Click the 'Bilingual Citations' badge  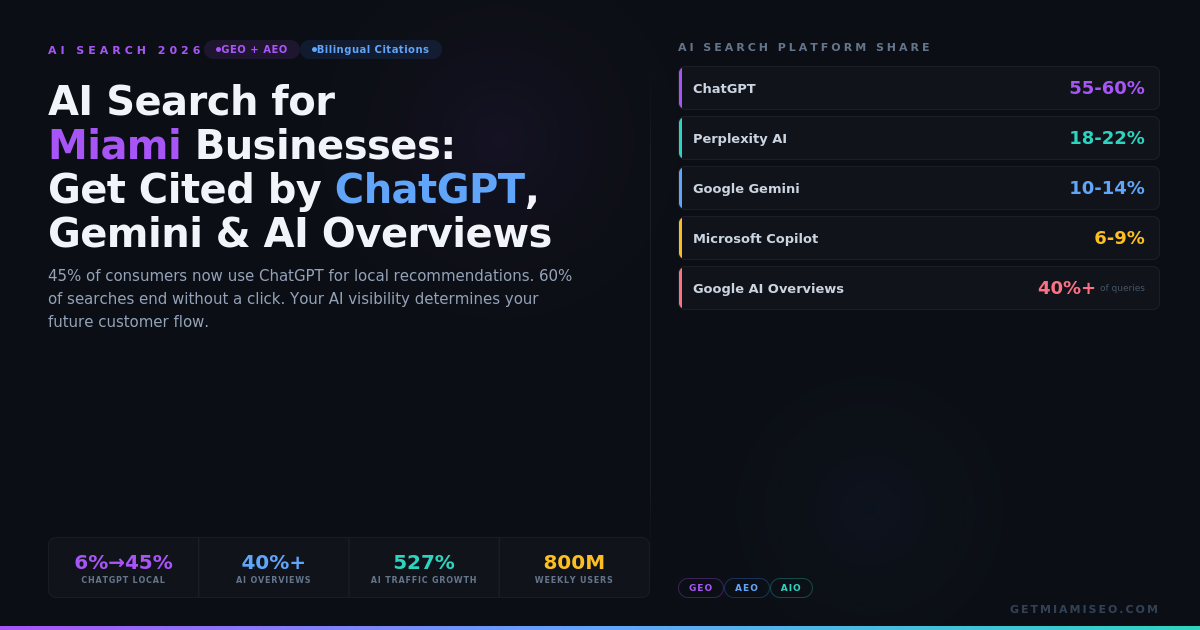[x=371, y=50]
